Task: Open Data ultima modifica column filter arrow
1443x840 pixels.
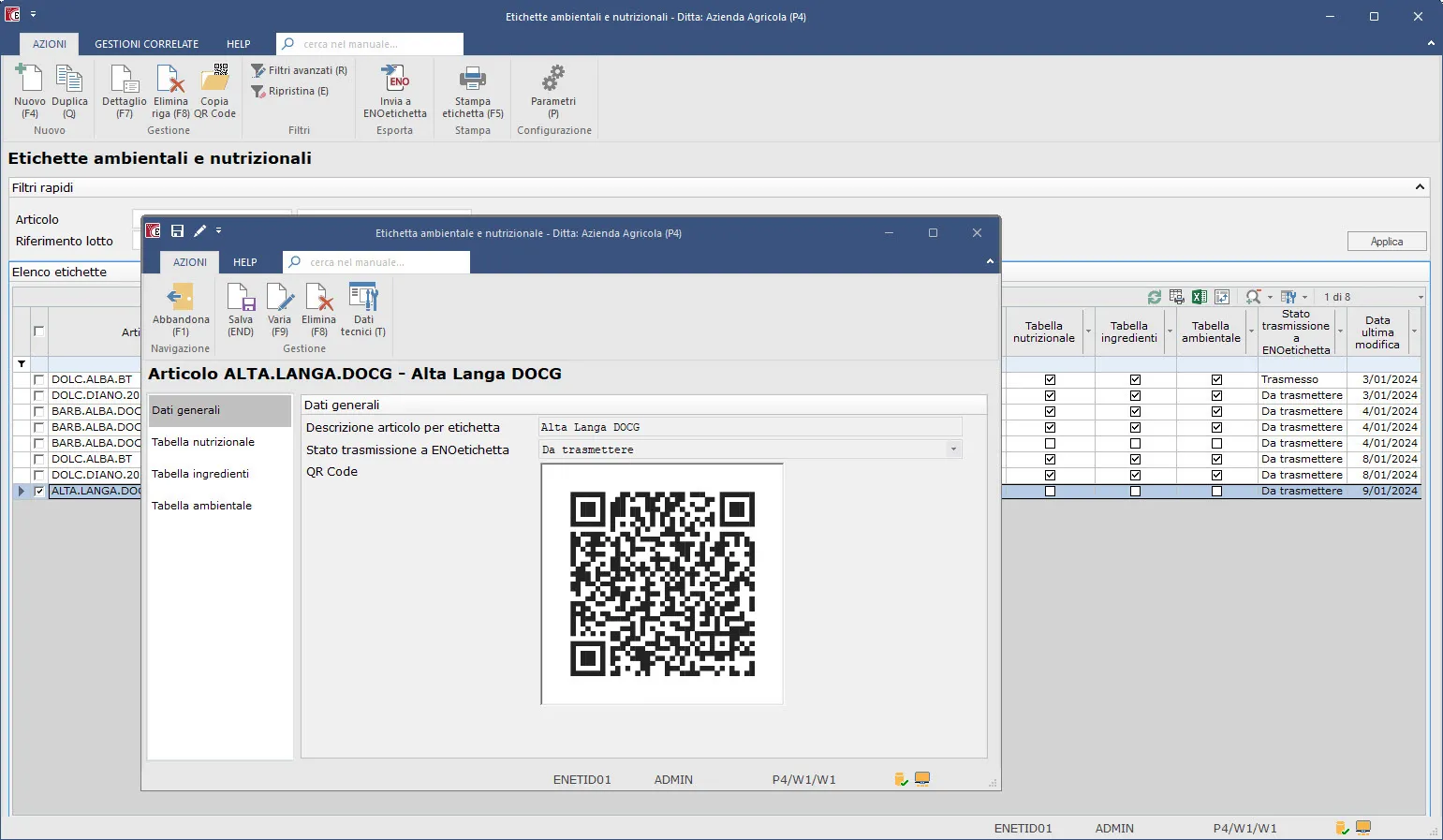Action: [1414, 332]
